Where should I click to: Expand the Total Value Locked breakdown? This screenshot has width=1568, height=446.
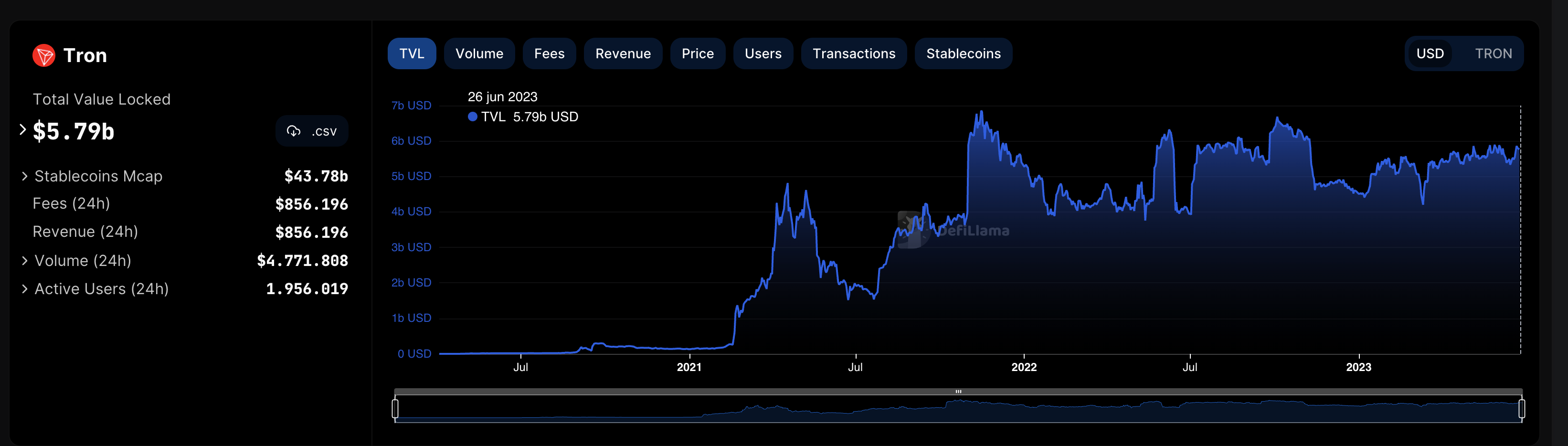tap(22, 129)
